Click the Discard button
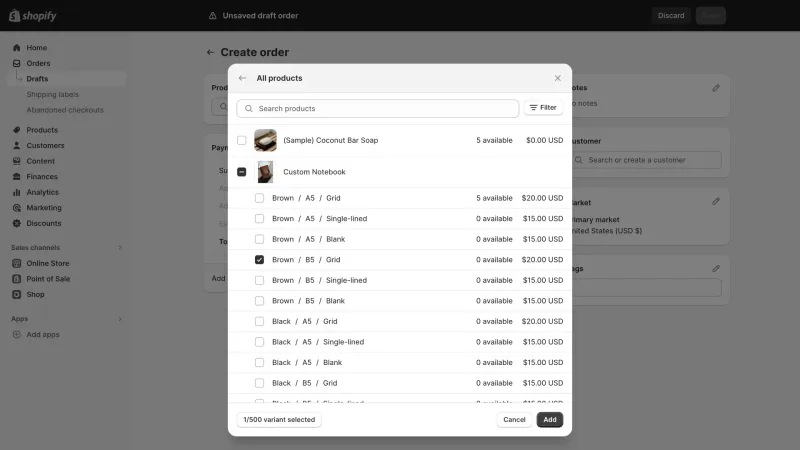800x450 pixels. pyautogui.click(x=671, y=16)
